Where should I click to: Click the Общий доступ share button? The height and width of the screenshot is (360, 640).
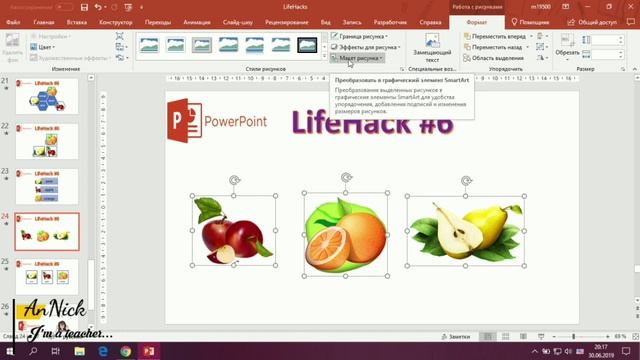point(593,22)
